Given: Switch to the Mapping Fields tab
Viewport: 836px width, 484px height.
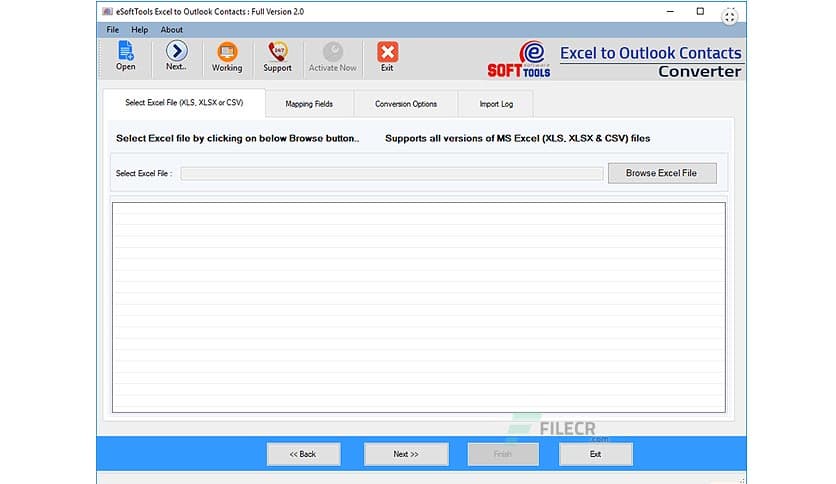Looking at the screenshot, I should click(309, 104).
